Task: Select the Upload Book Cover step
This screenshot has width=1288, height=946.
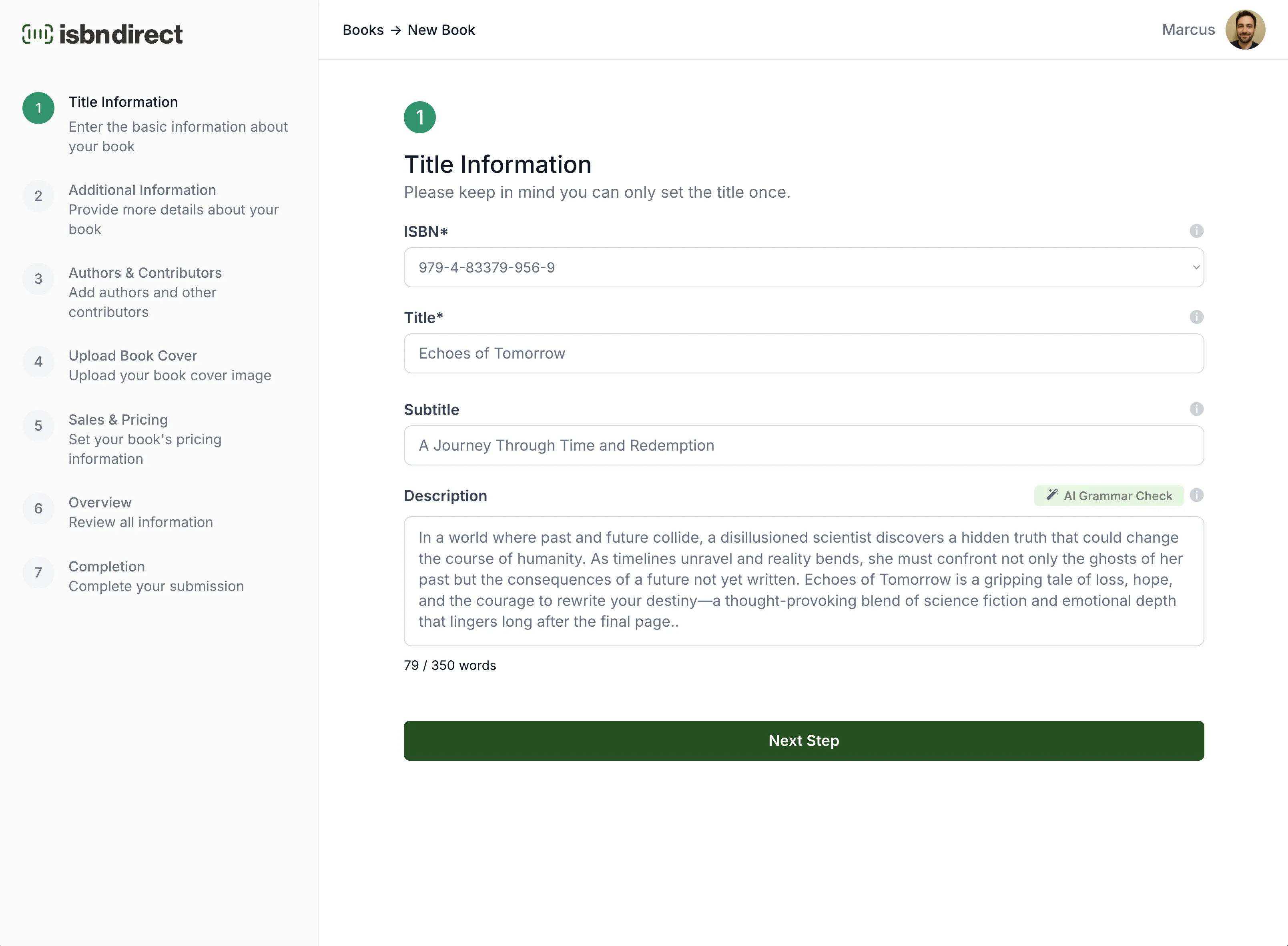Action: pyautogui.click(x=132, y=356)
